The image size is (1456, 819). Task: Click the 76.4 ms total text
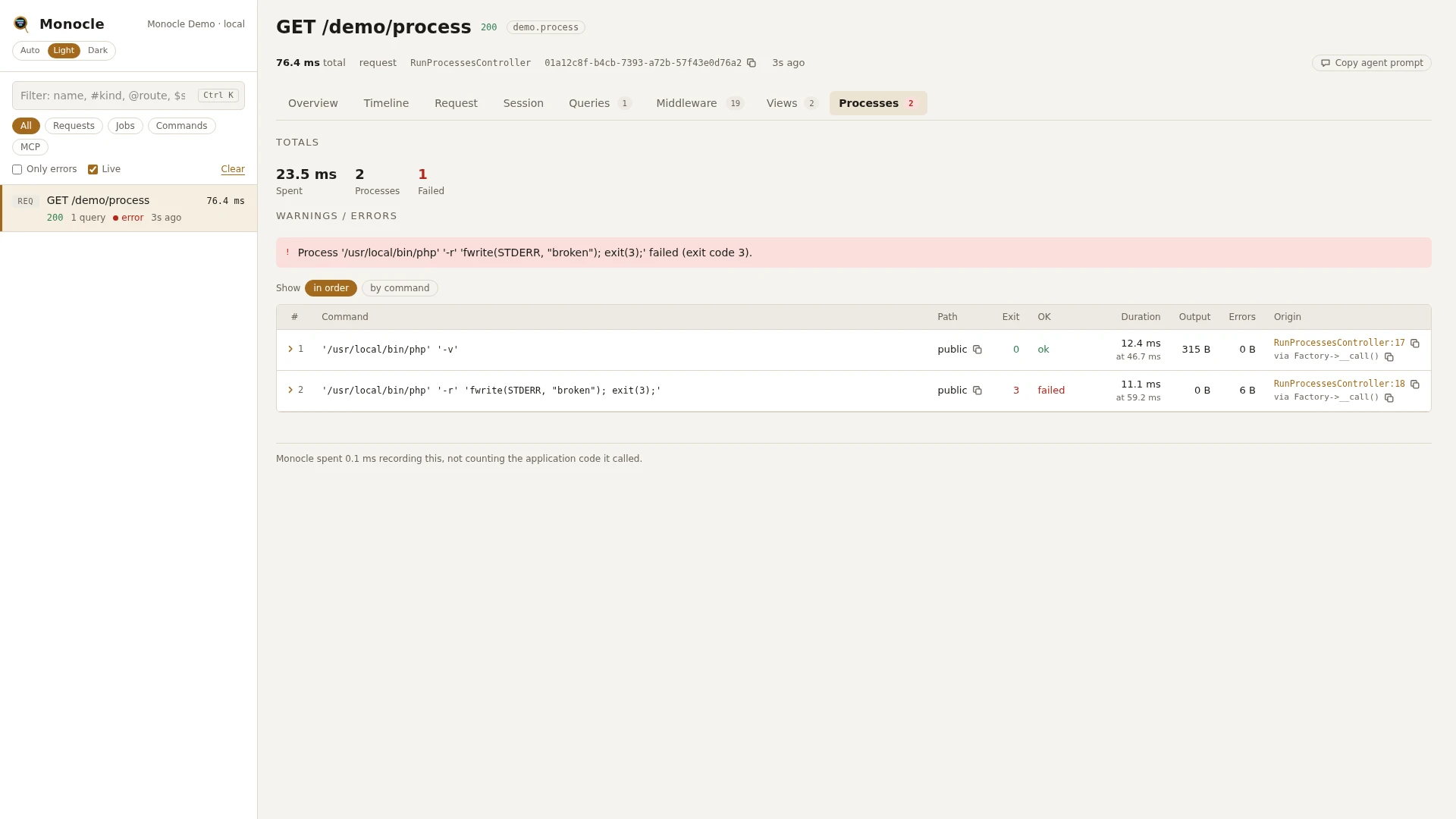click(311, 63)
